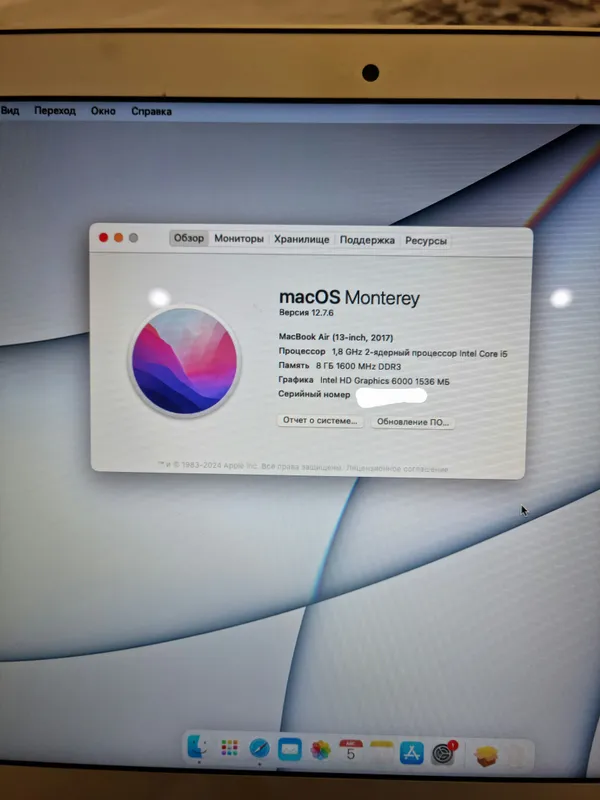Screen dimensions: 600x800
Task: Open the Photos app in Dock
Action: pos(320,751)
